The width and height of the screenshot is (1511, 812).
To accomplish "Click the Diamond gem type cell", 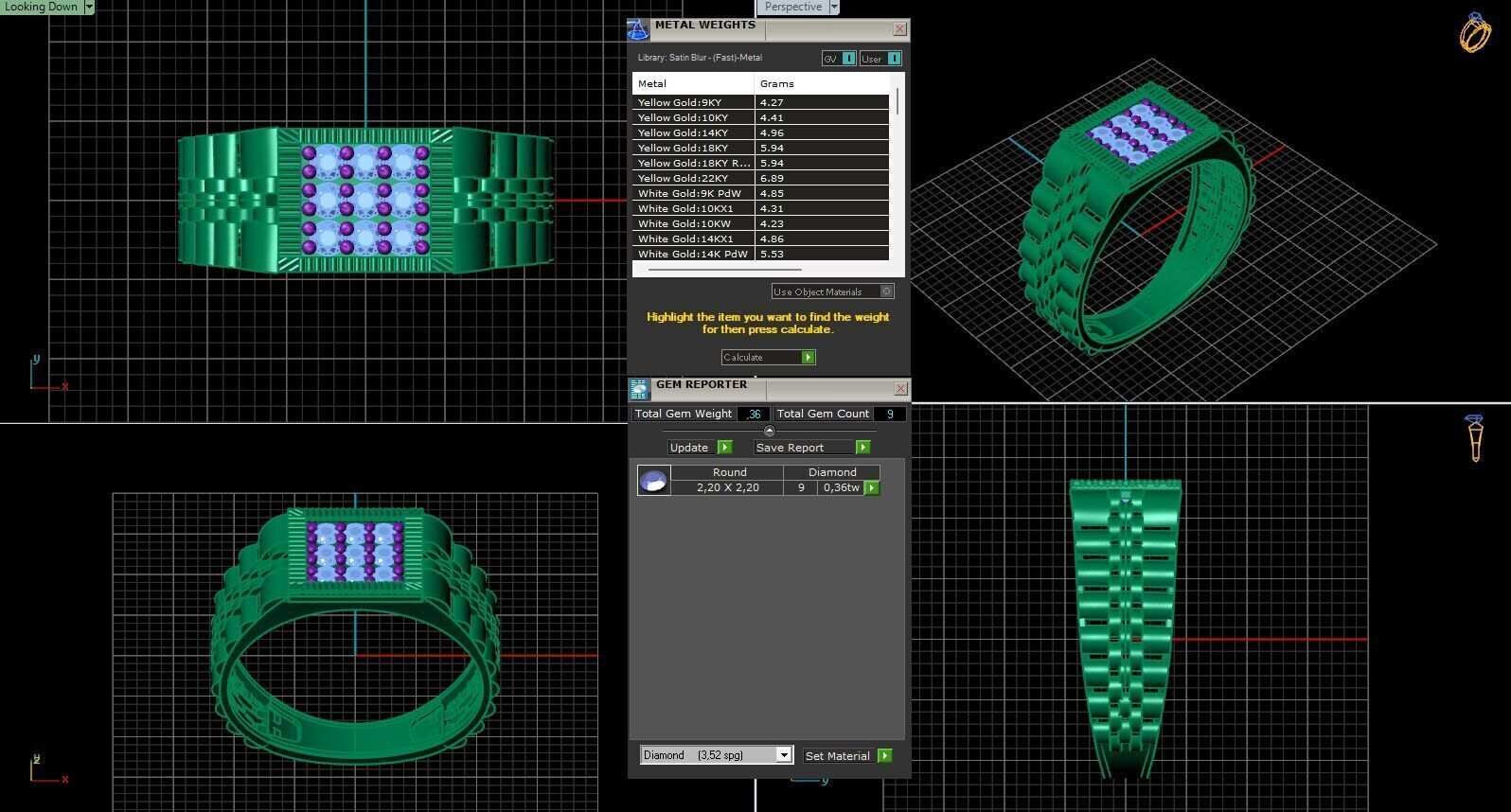I will click(832, 472).
